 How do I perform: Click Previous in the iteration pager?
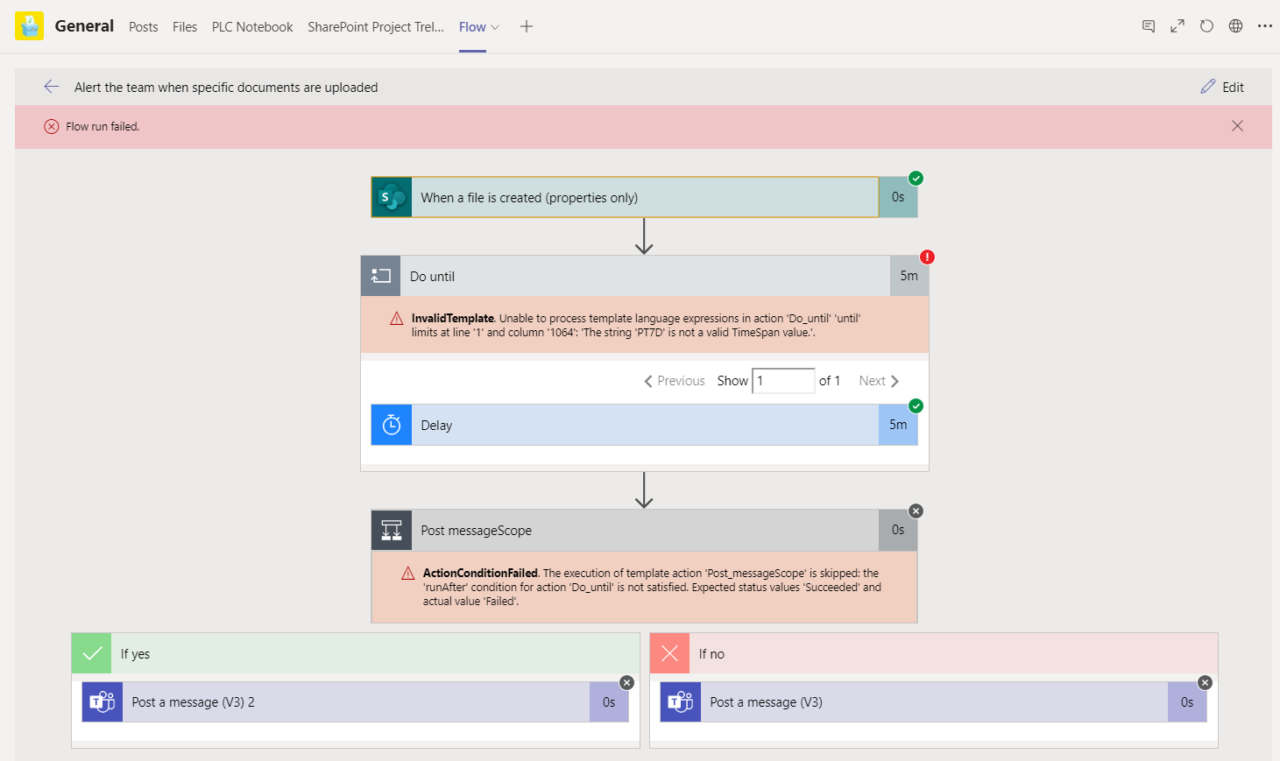(674, 380)
